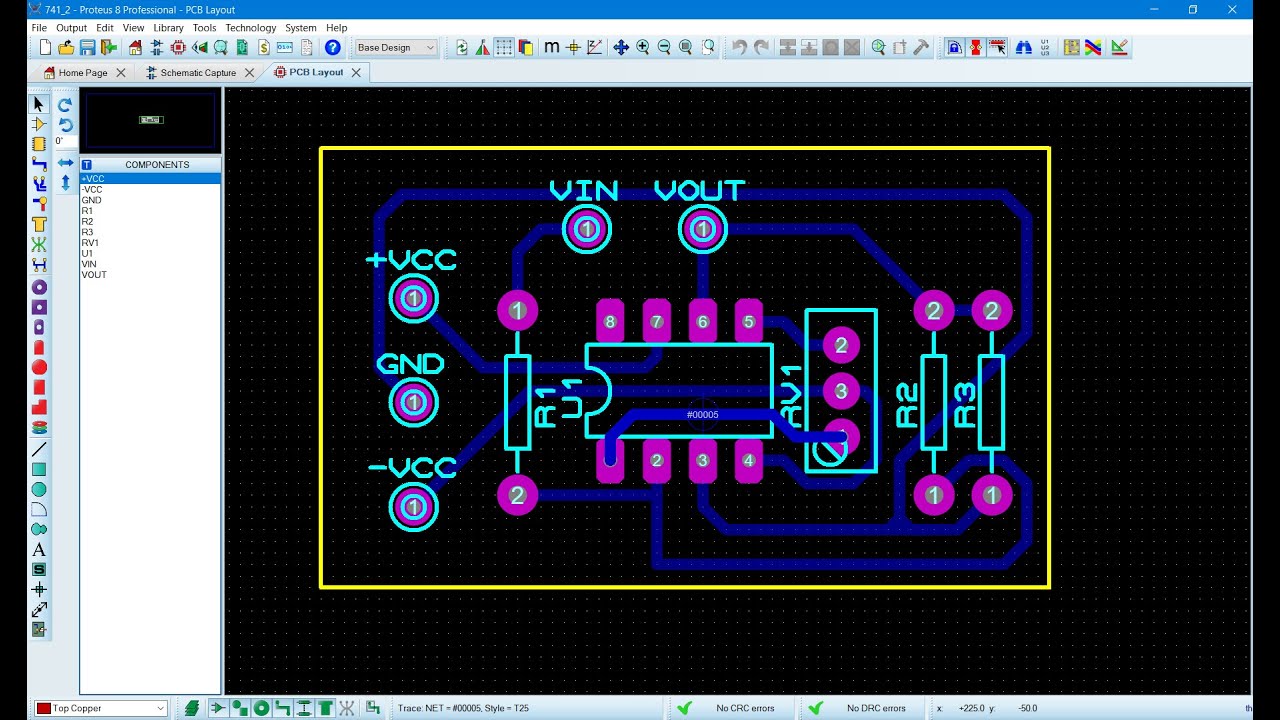Select the Dimension Mode tool
Viewport: 1280px width, 720px height.
39,609
